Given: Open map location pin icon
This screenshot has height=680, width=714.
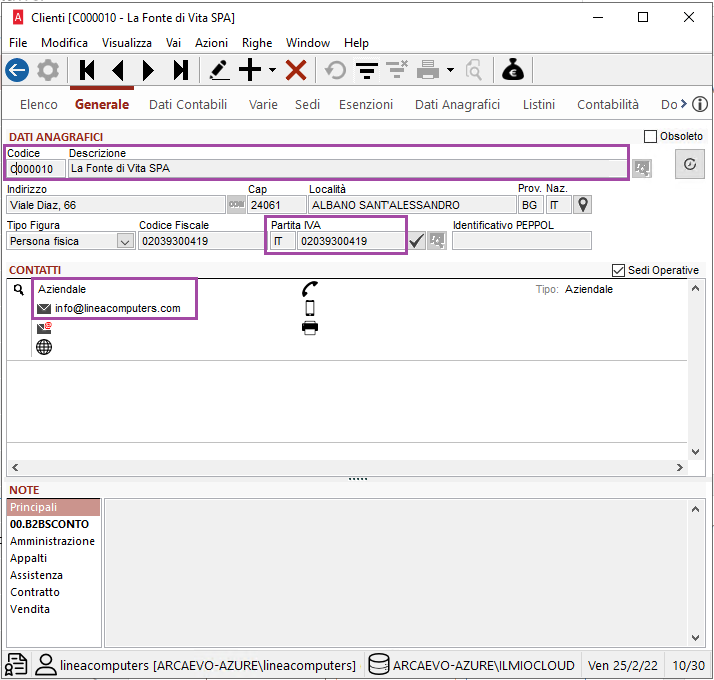Looking at the screenshot, I should [x=582, y=205].
